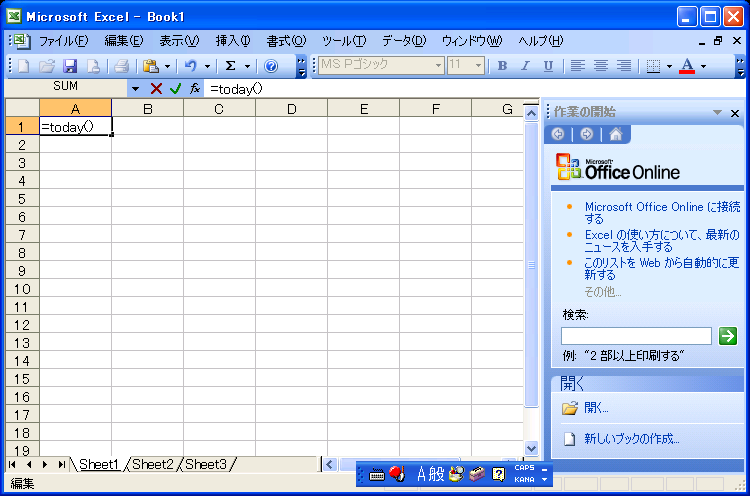
Task: Close the 作業の開始 task pane
Action: (735, 113)
